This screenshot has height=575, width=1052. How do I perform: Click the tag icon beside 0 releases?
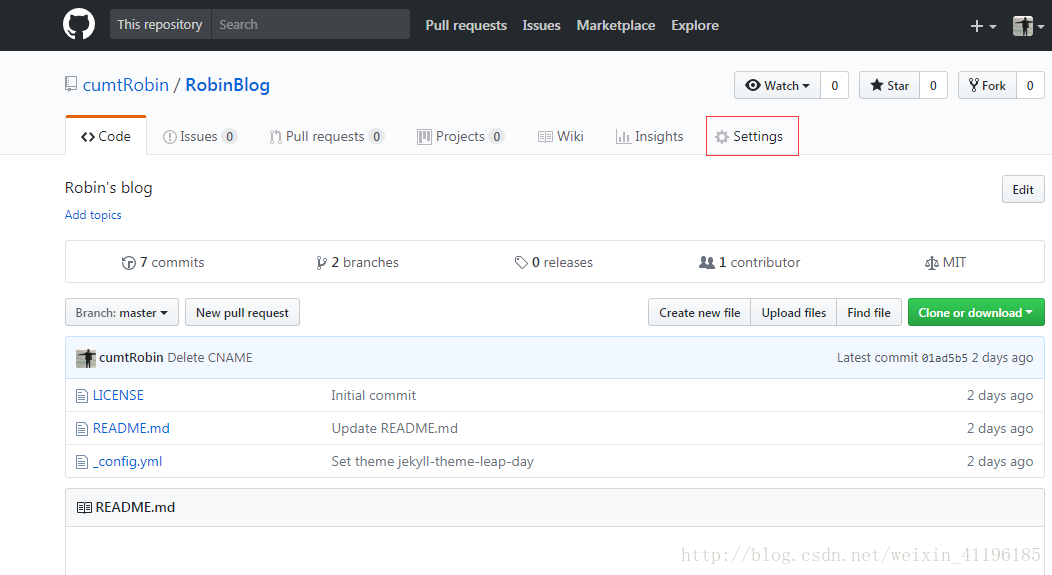[x=521, y=262]
